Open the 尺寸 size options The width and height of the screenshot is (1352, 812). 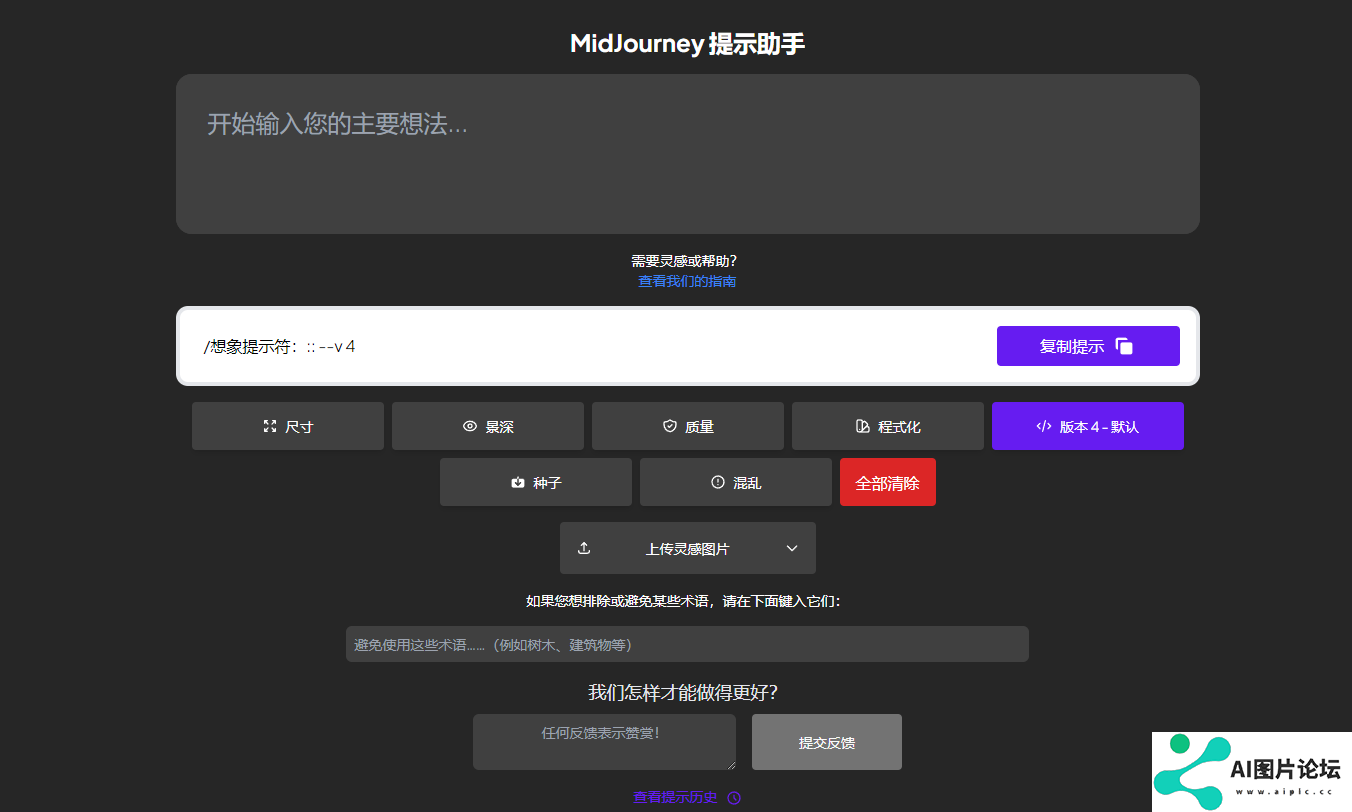click(288, 426)
